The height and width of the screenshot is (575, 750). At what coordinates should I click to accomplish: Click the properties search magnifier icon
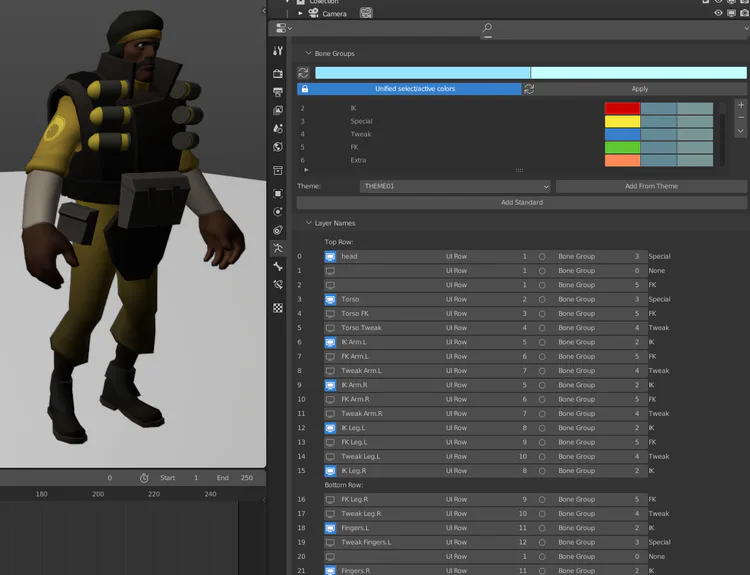(x=487, y=28)
